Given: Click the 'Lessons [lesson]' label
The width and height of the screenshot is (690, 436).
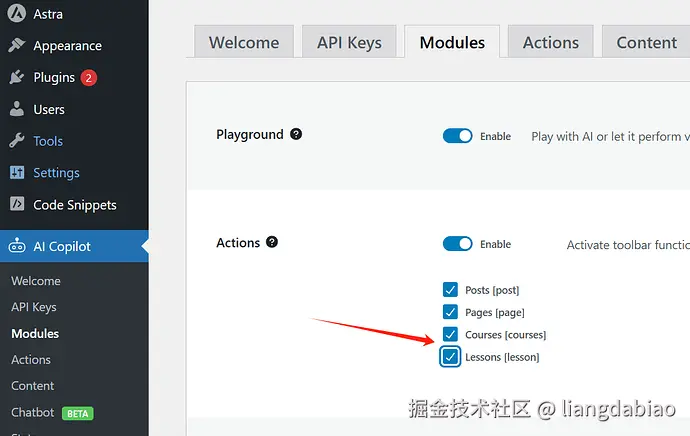Looking at the screenshot, I should [502, 357].
